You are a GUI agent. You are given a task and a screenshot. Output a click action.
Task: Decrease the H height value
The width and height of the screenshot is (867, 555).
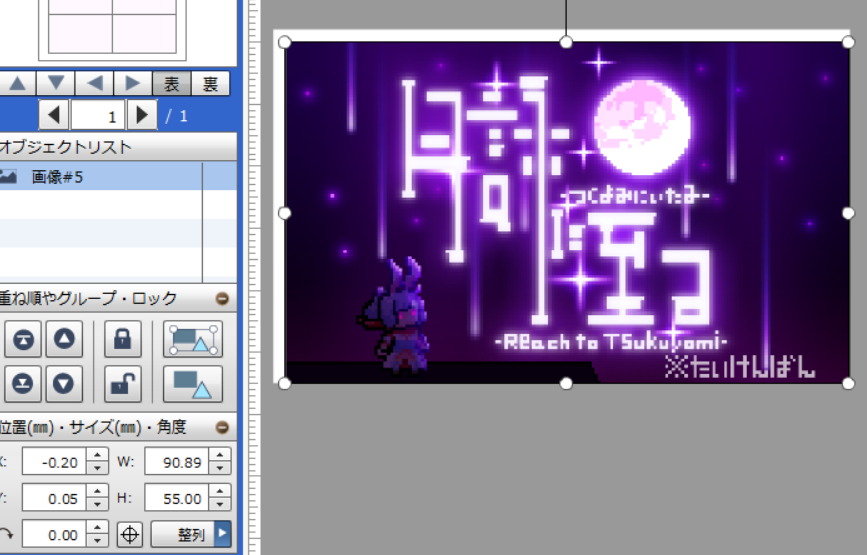tap(220, 505)
